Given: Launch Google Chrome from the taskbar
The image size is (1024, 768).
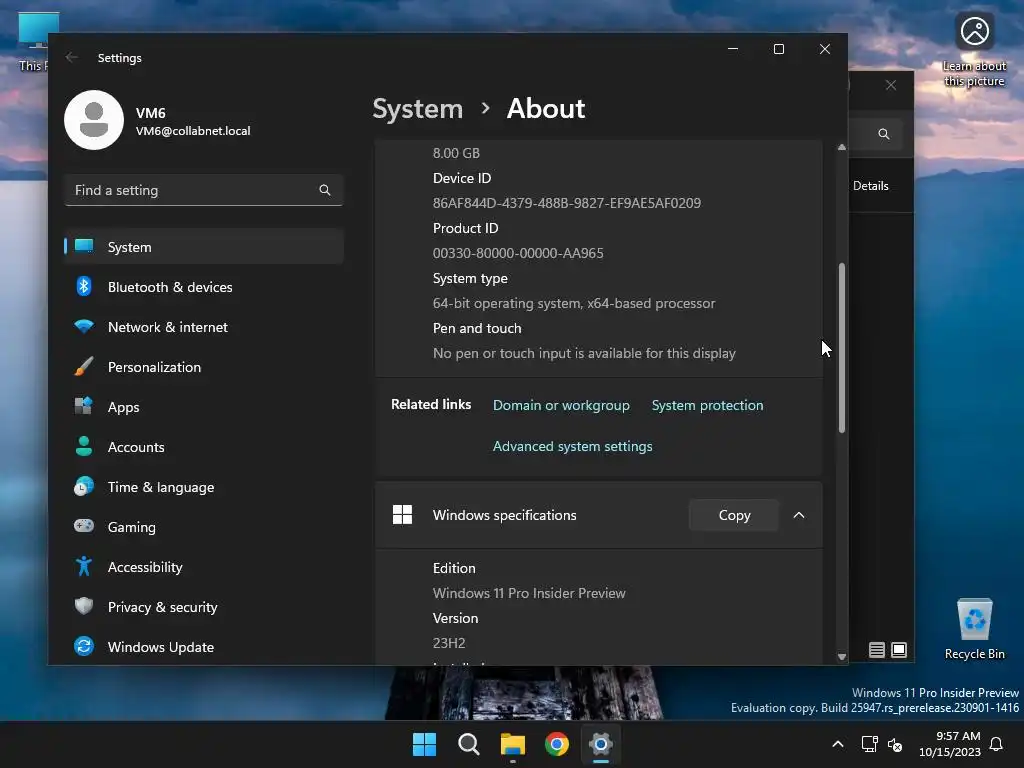Looking at the screenshot, I should click(556, 744).
